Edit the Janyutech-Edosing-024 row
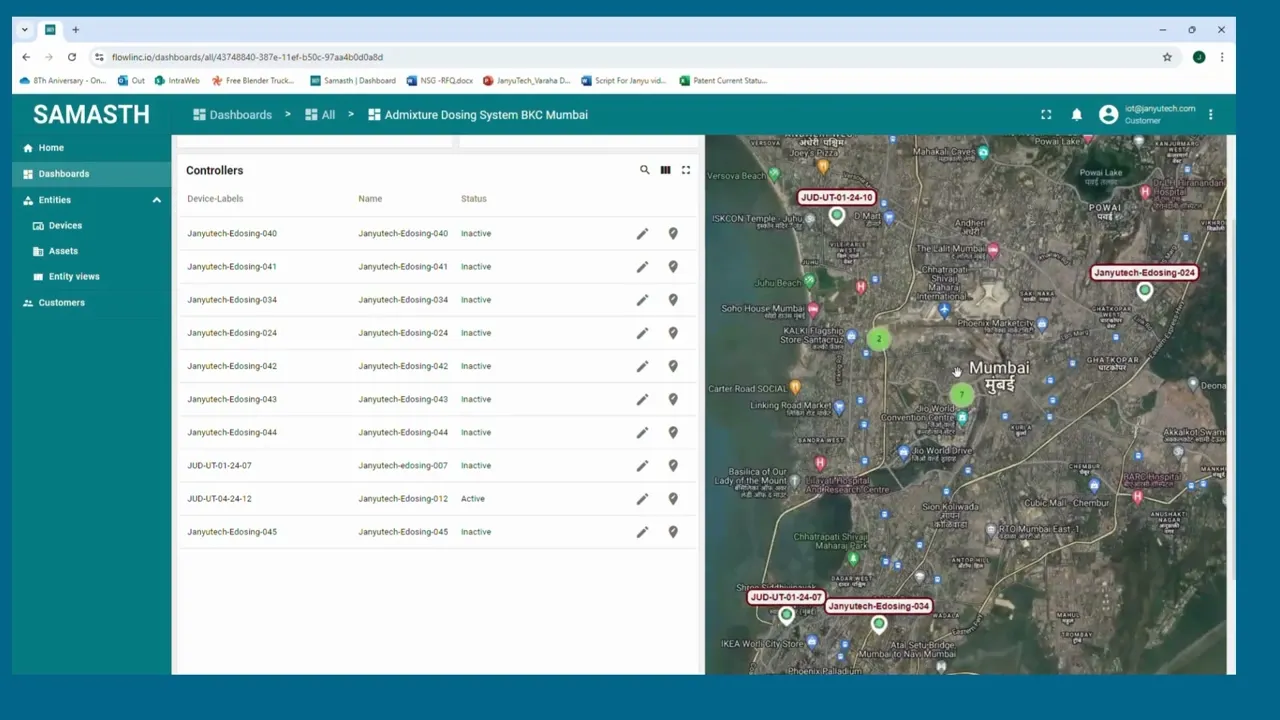This screenshot has height=720, width=1280. [642, 333]
